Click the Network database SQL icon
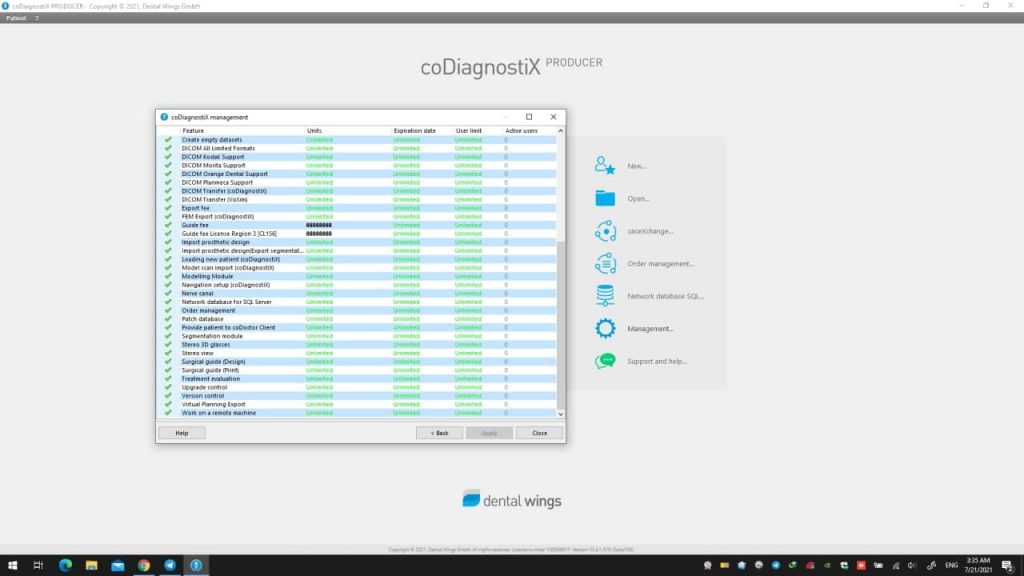The image size is (1024, 576). [605, 296]
